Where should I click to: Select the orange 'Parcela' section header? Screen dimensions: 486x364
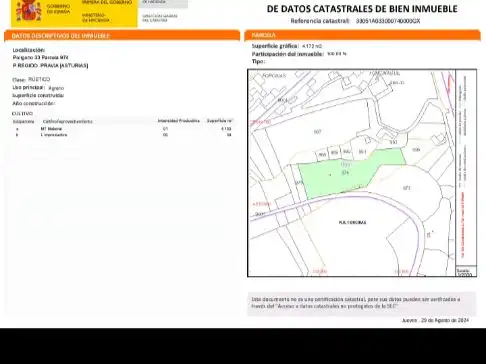[x=362, y=35]
